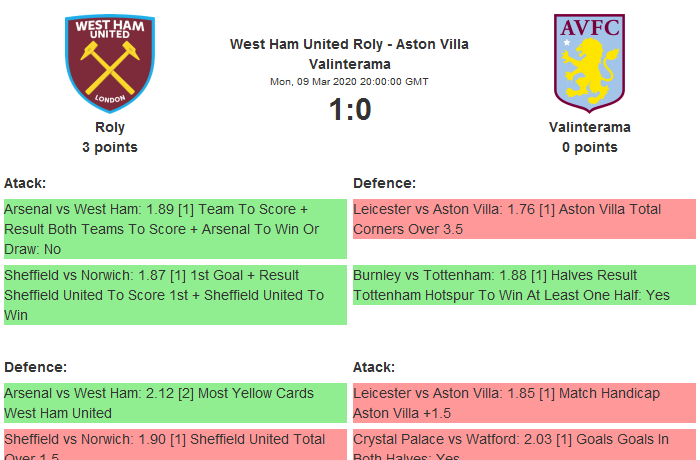Image resolution: width=700 pixels, height=460 pixels.
Task: Select Leicester vs Aston Villa Total Corners bet
Action: (524, 219)
